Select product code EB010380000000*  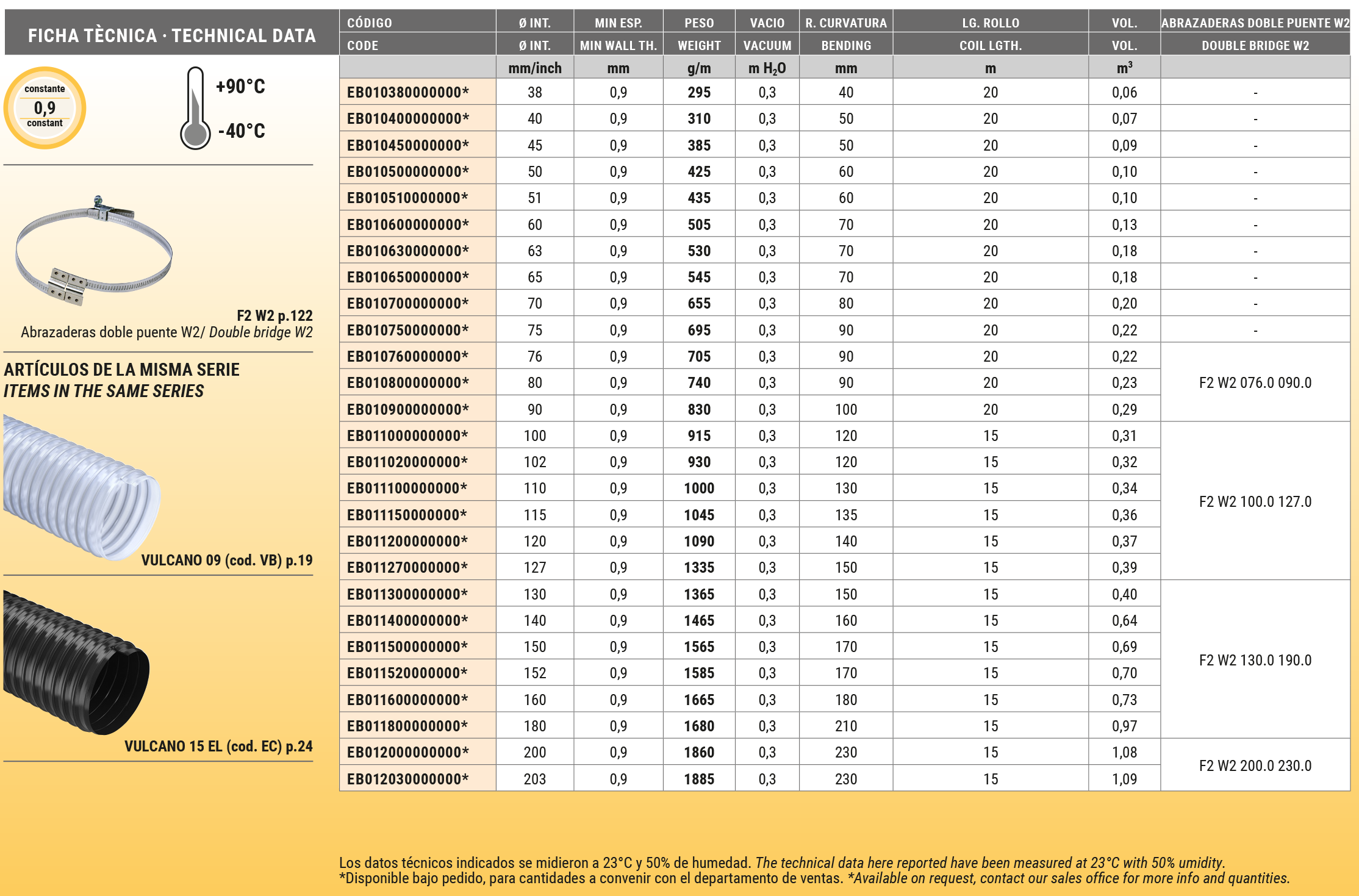click(x=407, y=92)
